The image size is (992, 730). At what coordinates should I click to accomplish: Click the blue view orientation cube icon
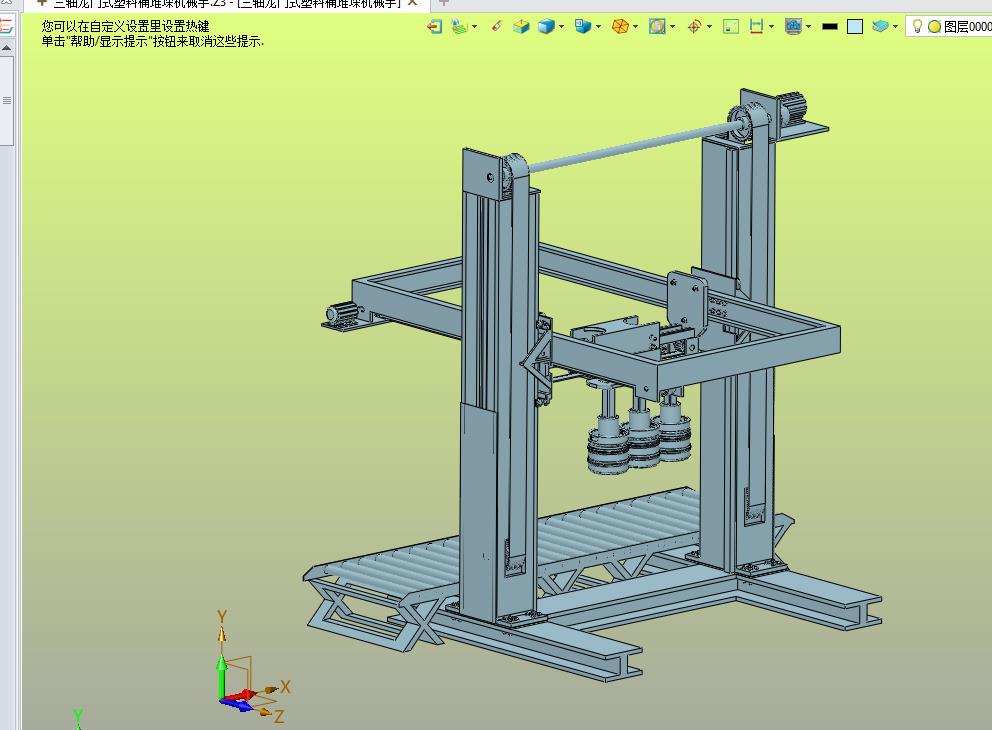583,27
